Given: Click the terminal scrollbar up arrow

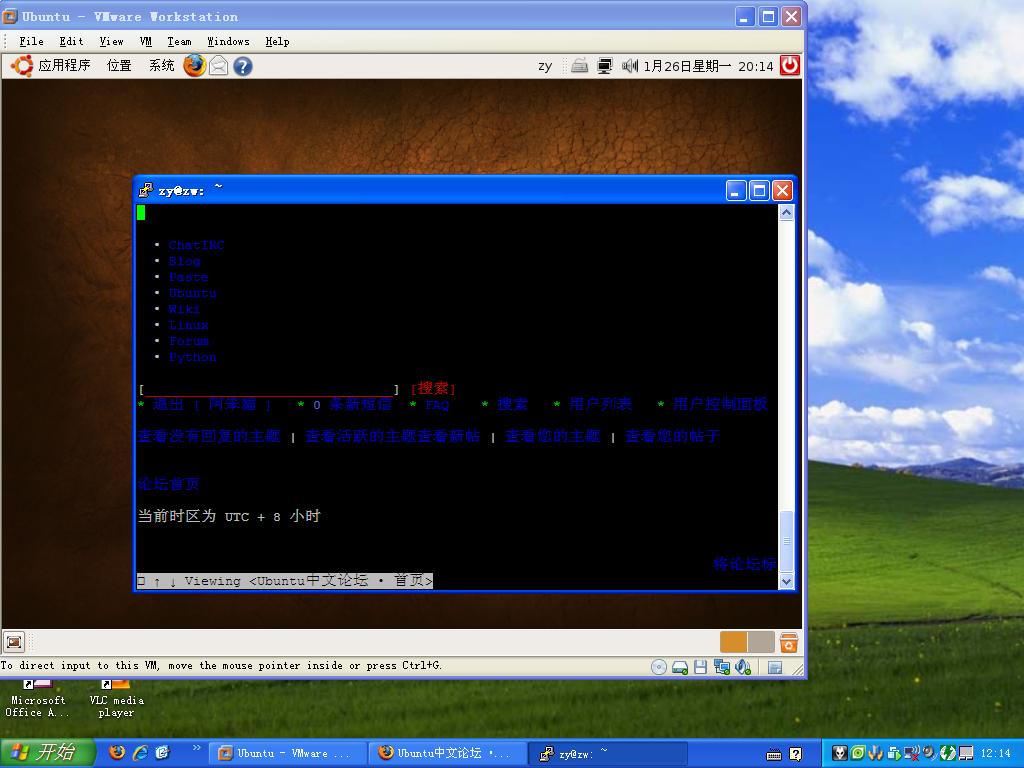Looking at the screenshot, I should click(786, 213).
